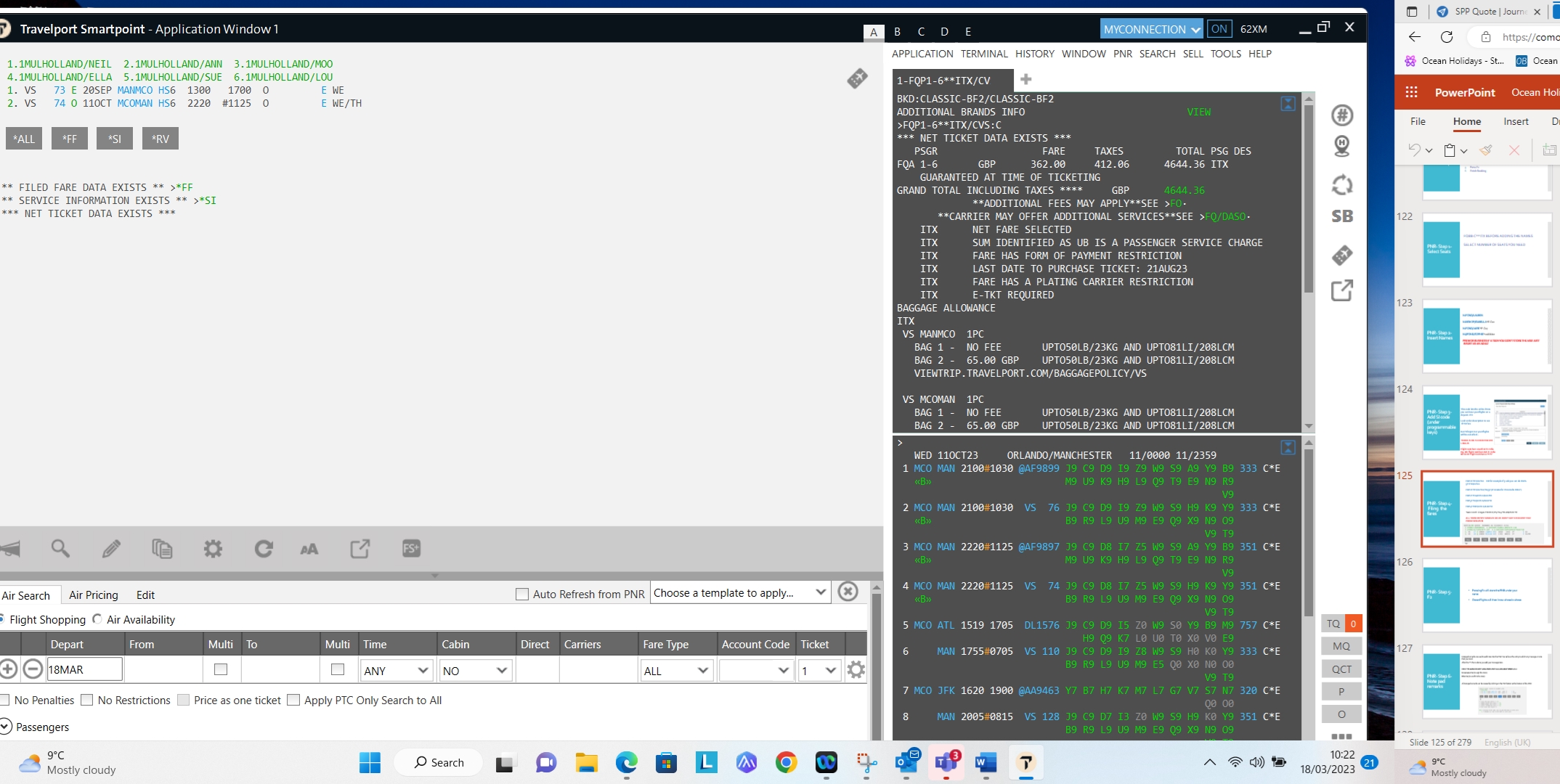Click the pencil edit icon

(111, 549)
